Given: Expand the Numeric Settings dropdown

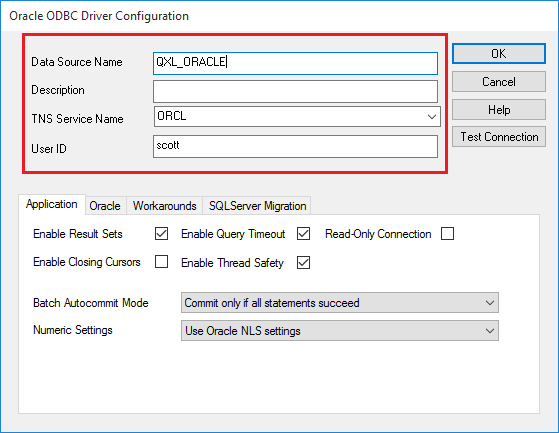Looking at the screenshot, I should 340,331.
